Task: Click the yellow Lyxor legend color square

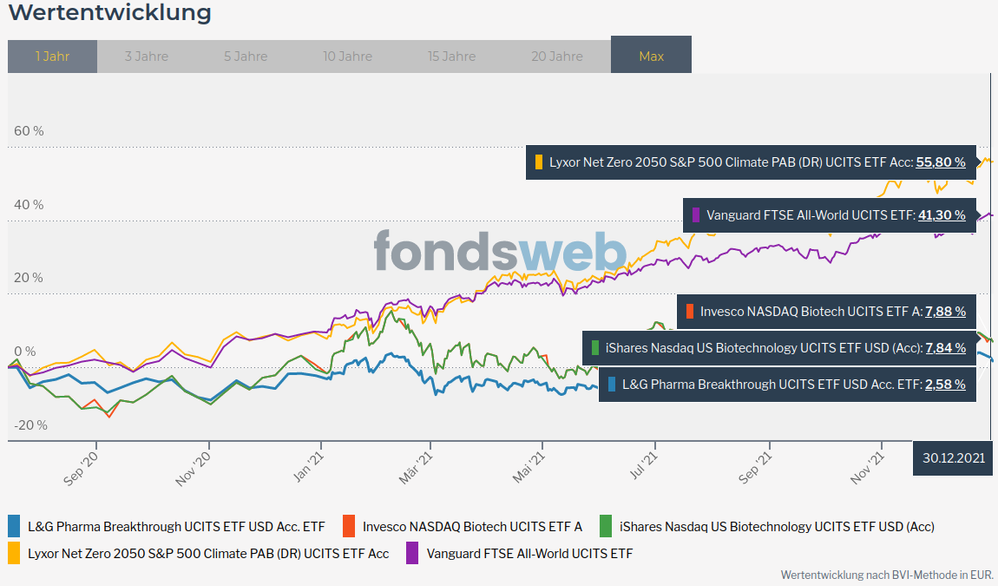Action: tap(14, 552)
